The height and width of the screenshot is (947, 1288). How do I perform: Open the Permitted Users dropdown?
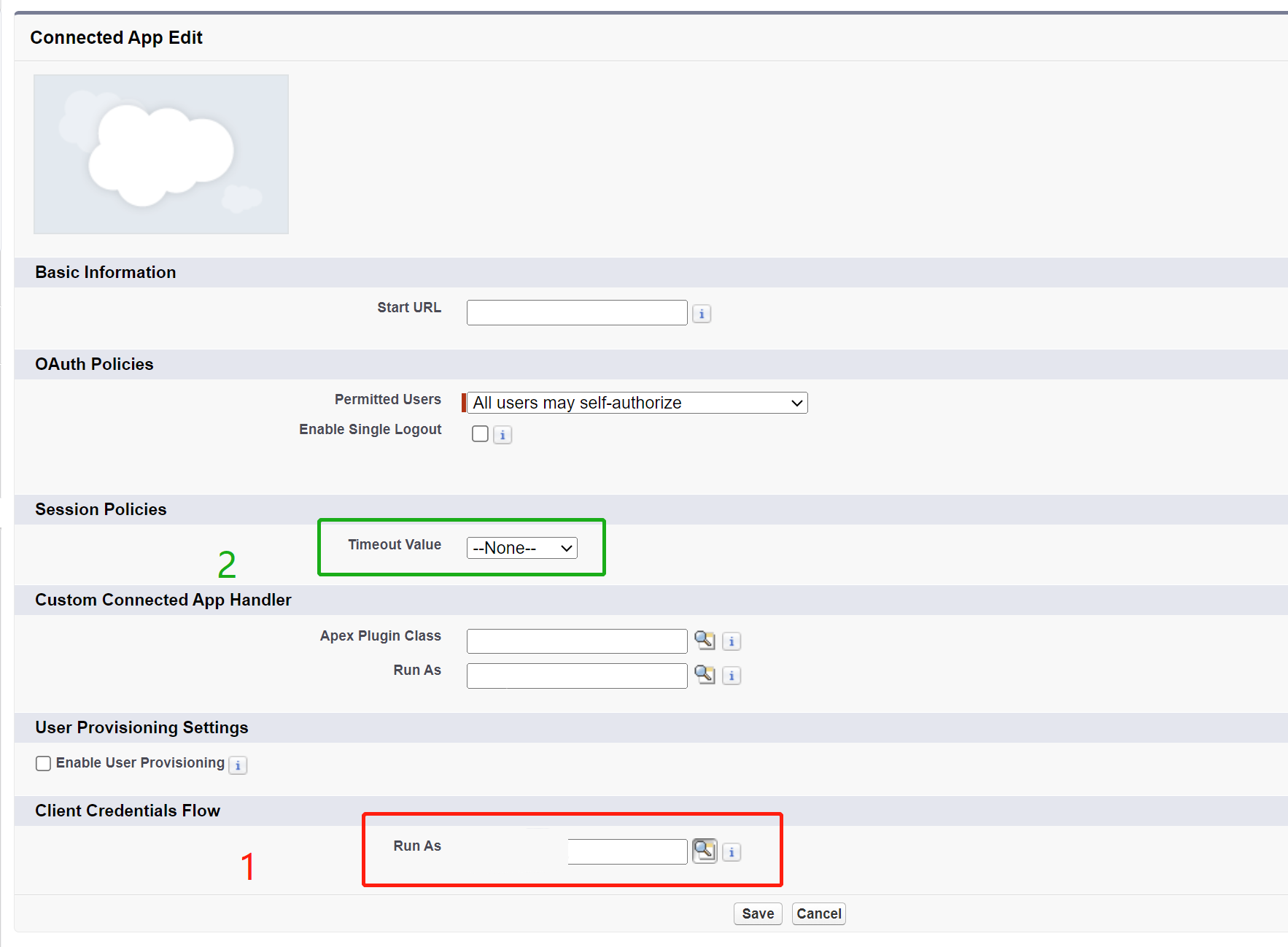point(635,402)
